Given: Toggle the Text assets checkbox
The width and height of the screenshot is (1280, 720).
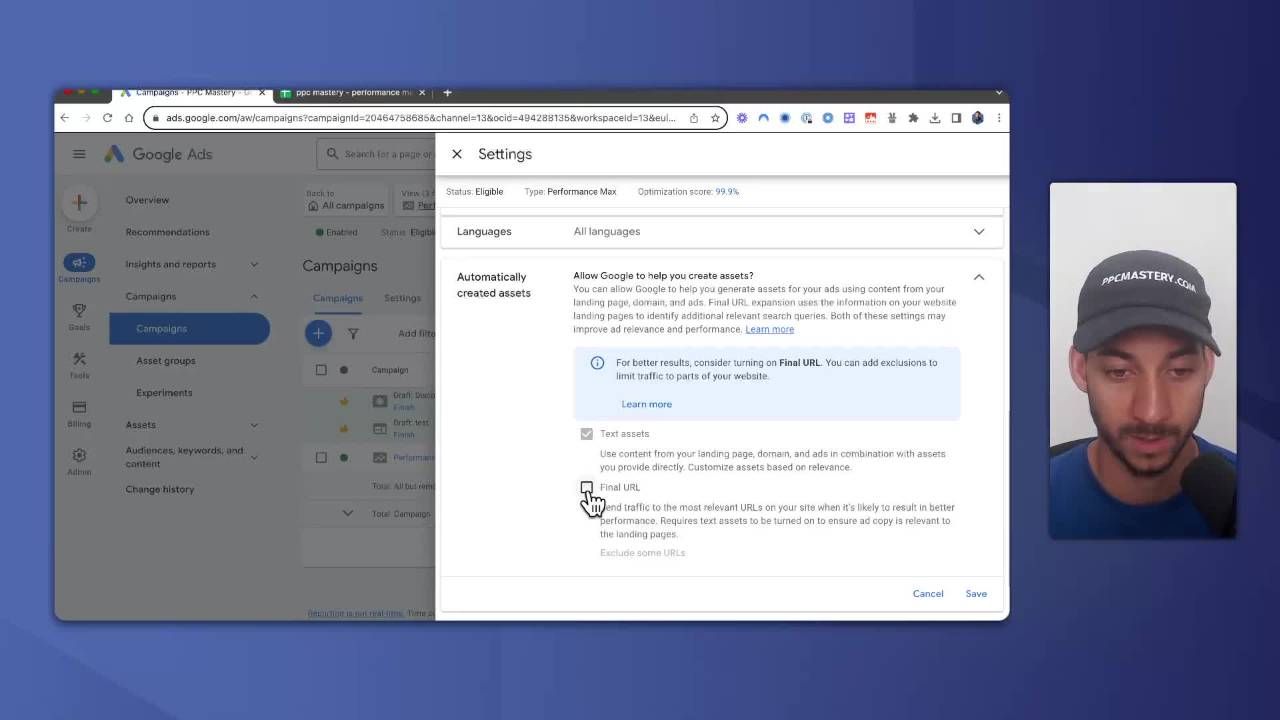Looking at the screenshot, I should 587,434.
